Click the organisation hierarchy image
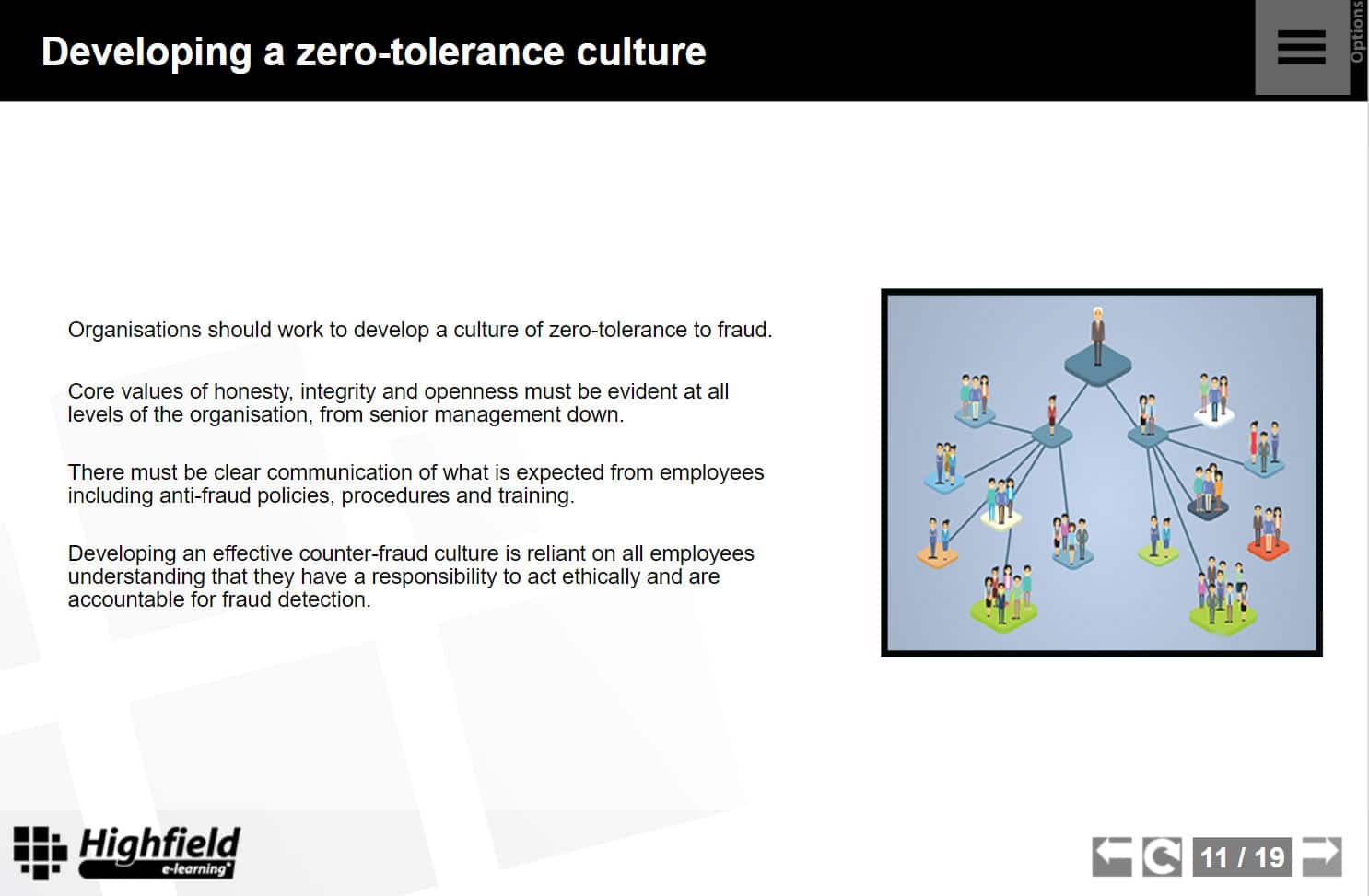This screenshot has height=896, width=1369. (1101, 472)
